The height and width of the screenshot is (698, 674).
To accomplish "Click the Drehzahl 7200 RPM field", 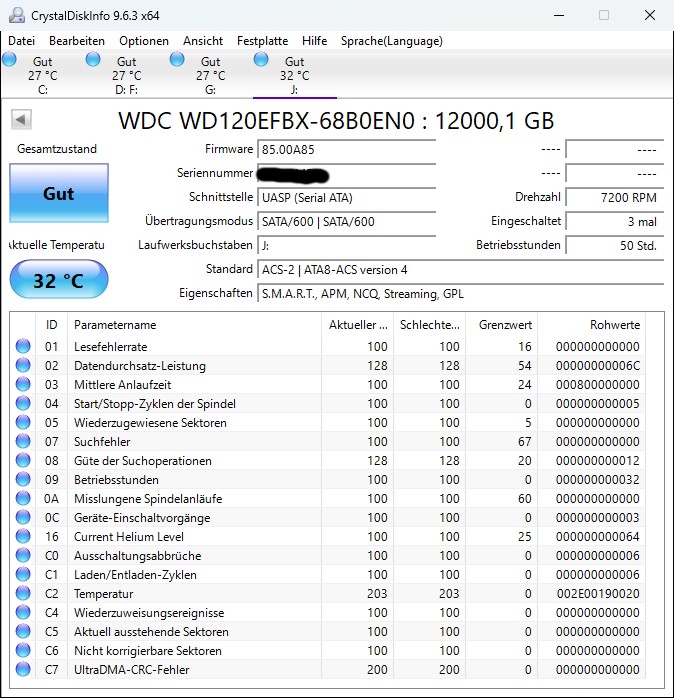I will coord(614,198).
